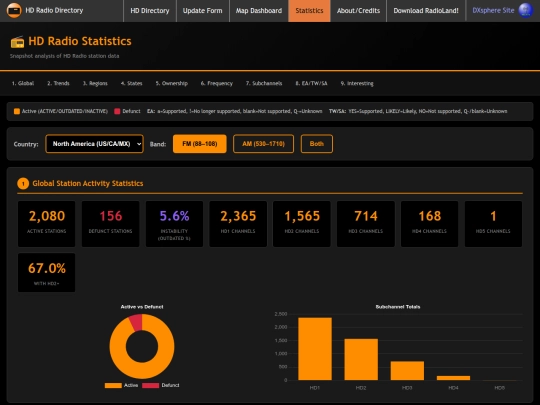540x405 pixels.
Task: Jump to section 2. Trends
Action: 58,83
